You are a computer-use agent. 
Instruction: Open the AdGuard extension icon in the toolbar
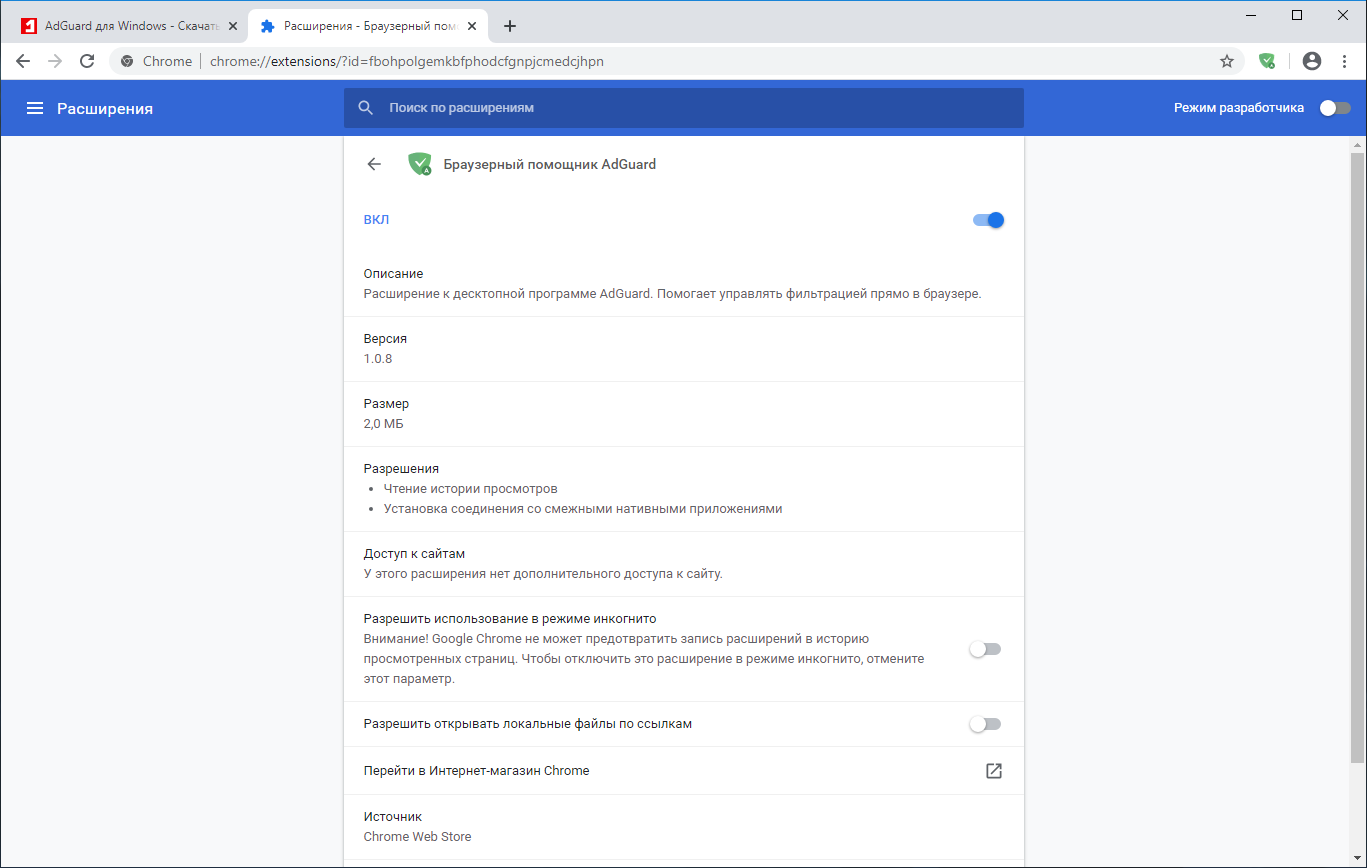pyautogui.click(x=1267, y=61)
